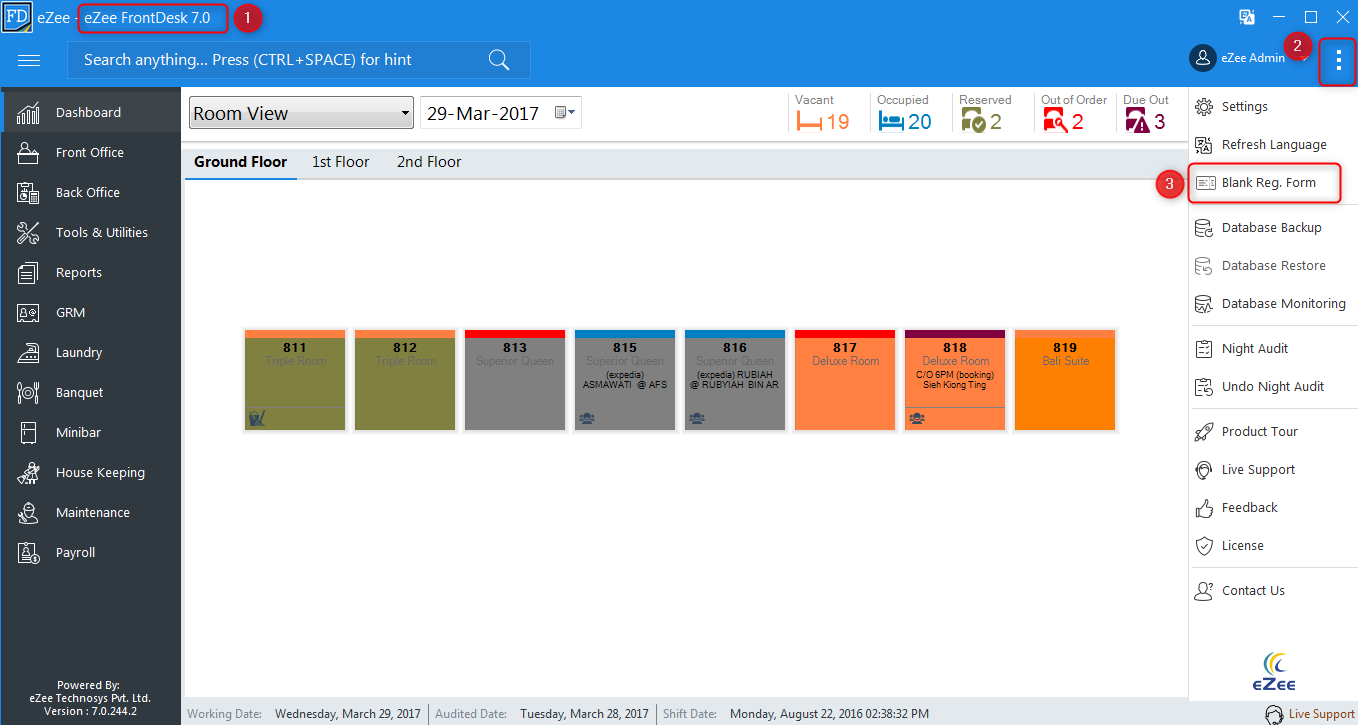
Task: Click the Working Date value in status bar
Action: pyautogui.click(x=348, y=714)
